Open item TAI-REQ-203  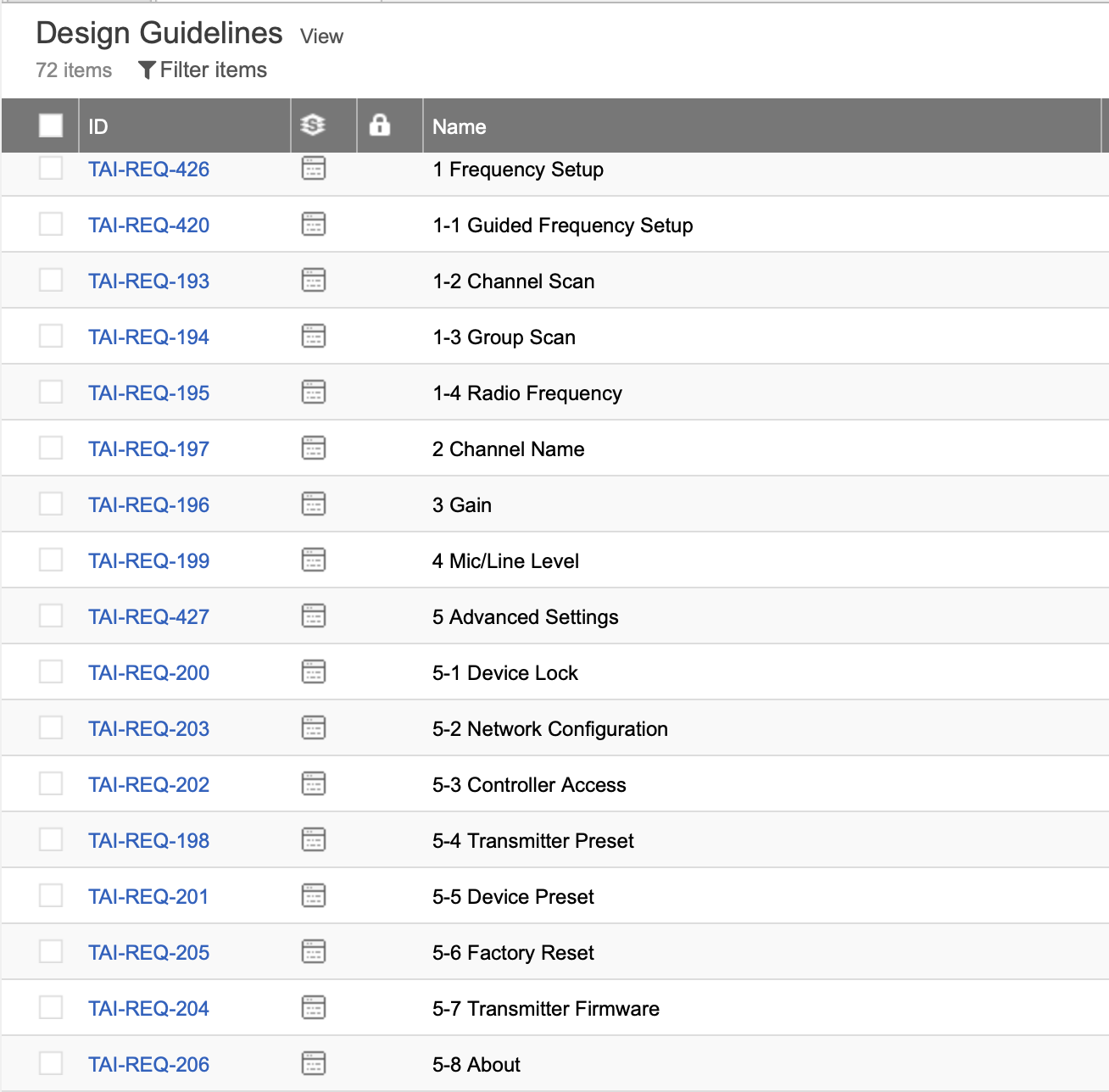(148, 728)
